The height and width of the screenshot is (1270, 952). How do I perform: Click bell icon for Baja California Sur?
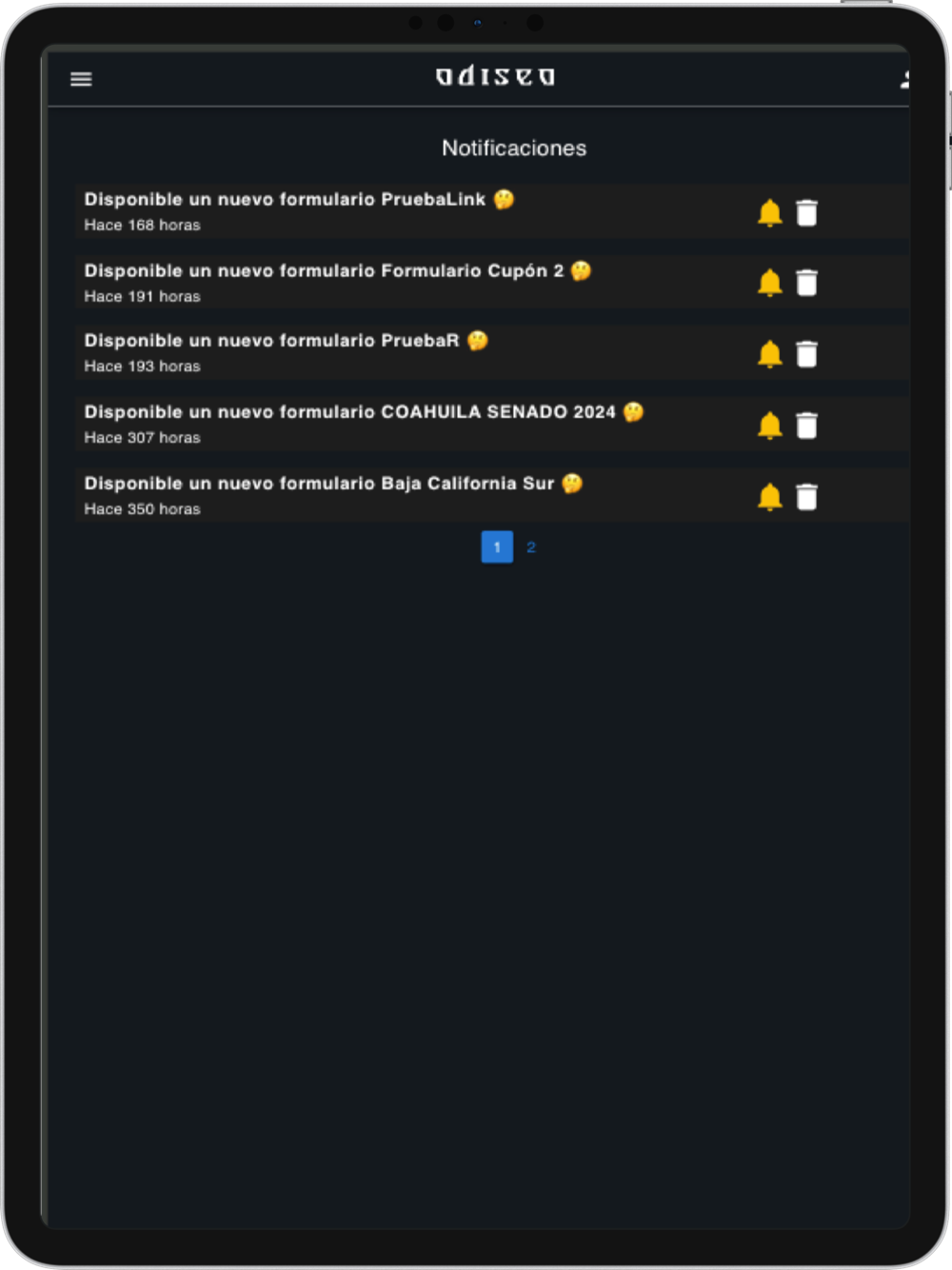pyautogui.click(x=769, y=497)
